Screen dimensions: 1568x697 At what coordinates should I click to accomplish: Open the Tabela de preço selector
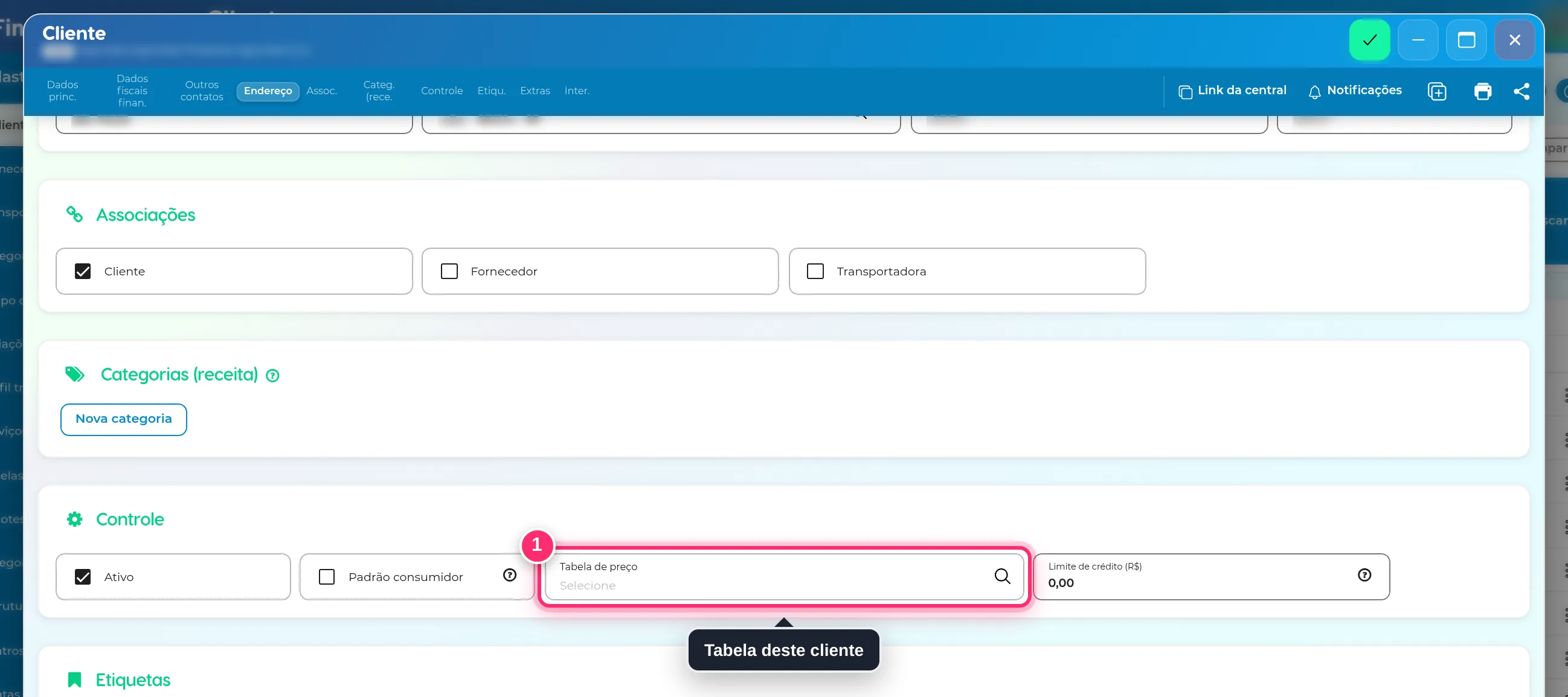[784, 576]
